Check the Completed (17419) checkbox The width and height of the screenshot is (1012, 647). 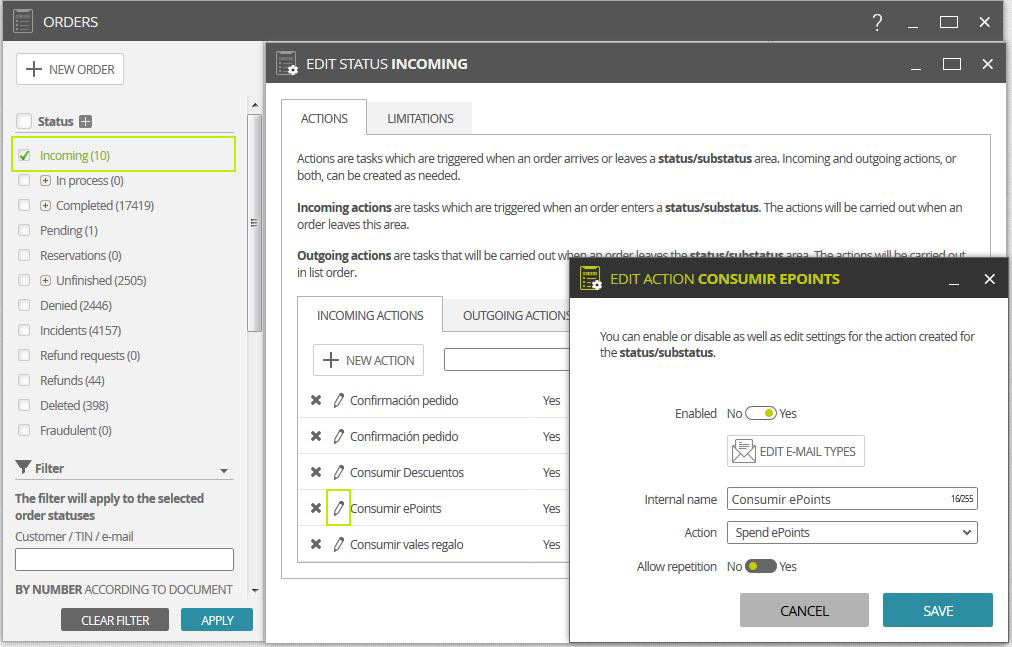coord(25,205)
